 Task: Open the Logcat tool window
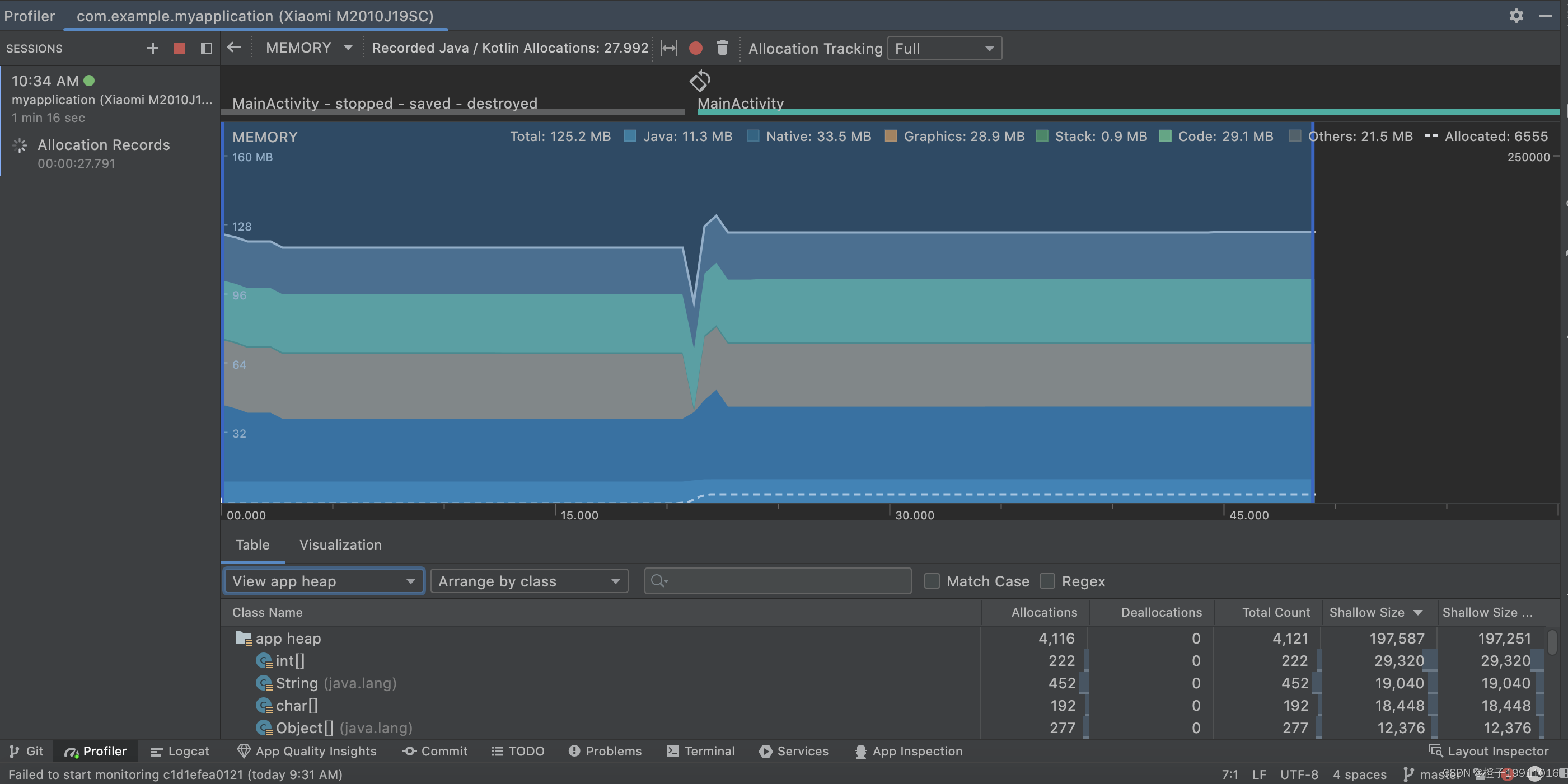180,750
